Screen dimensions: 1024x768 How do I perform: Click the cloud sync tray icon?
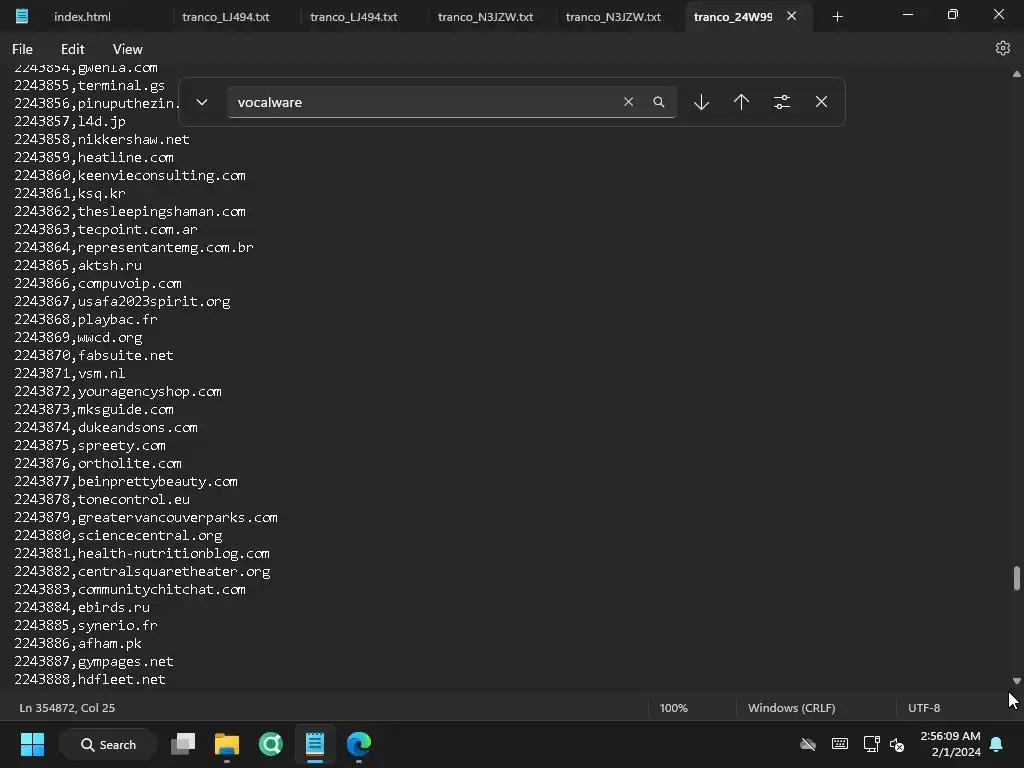coord(808,744)
